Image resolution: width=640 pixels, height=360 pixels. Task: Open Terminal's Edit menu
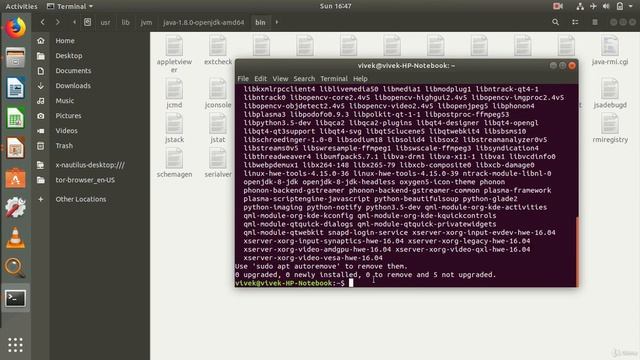pyautogui.click(x=260, y=78)
